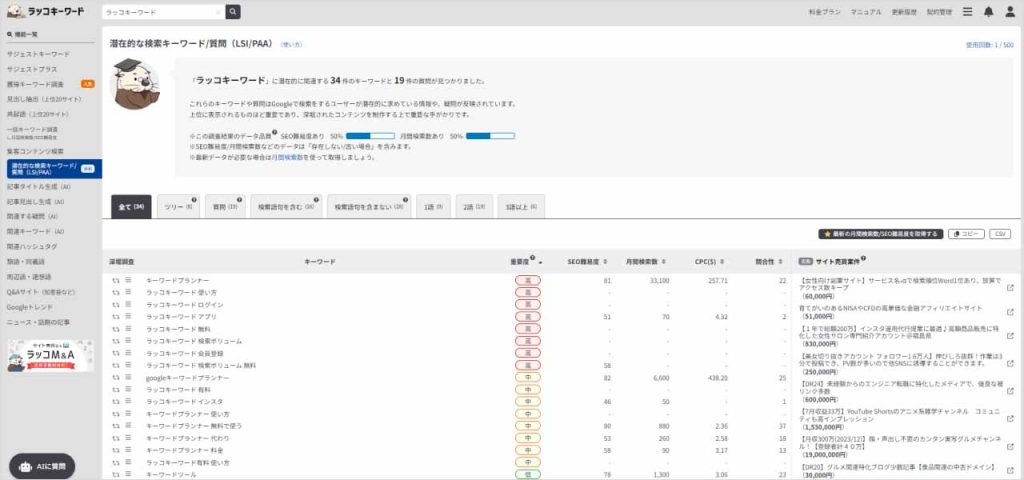Switch to 検索語句を含まない tab
The width and height of the screenshot is (1024, 480).
pyautogui.click(x=369, y=206)
